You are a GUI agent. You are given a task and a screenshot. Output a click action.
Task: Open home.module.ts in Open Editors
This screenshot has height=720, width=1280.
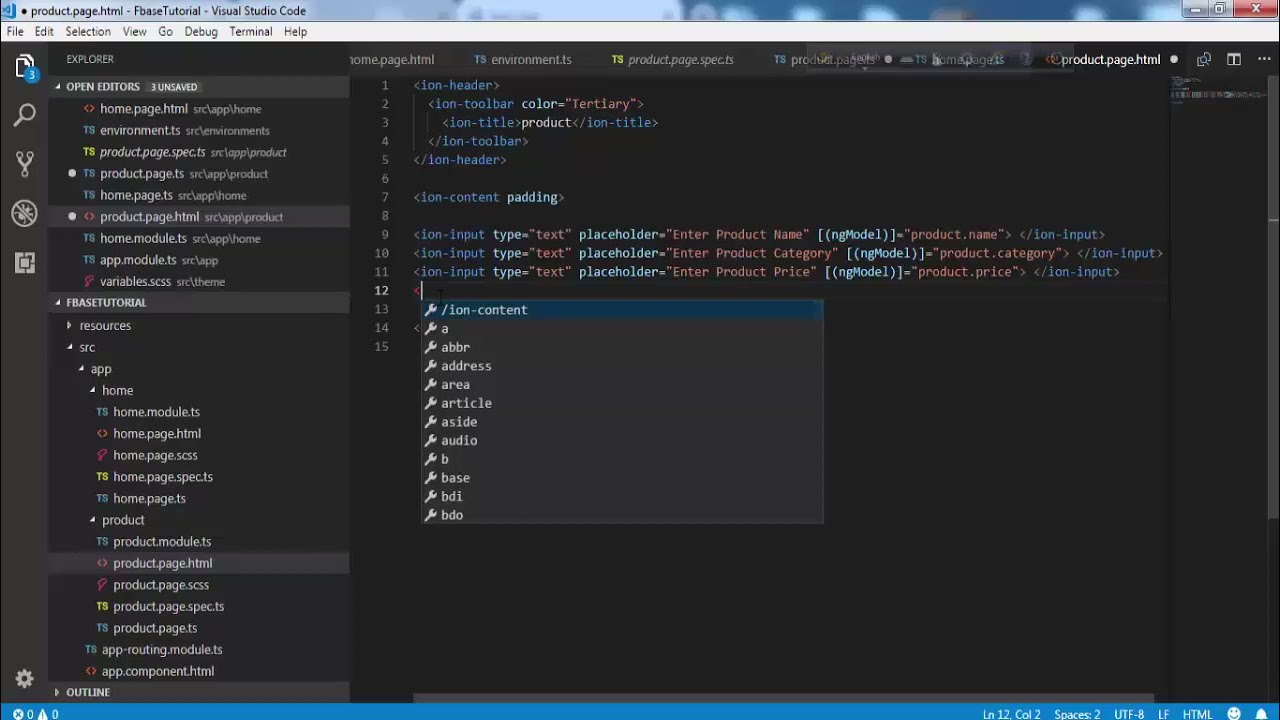tap(199, 239)
